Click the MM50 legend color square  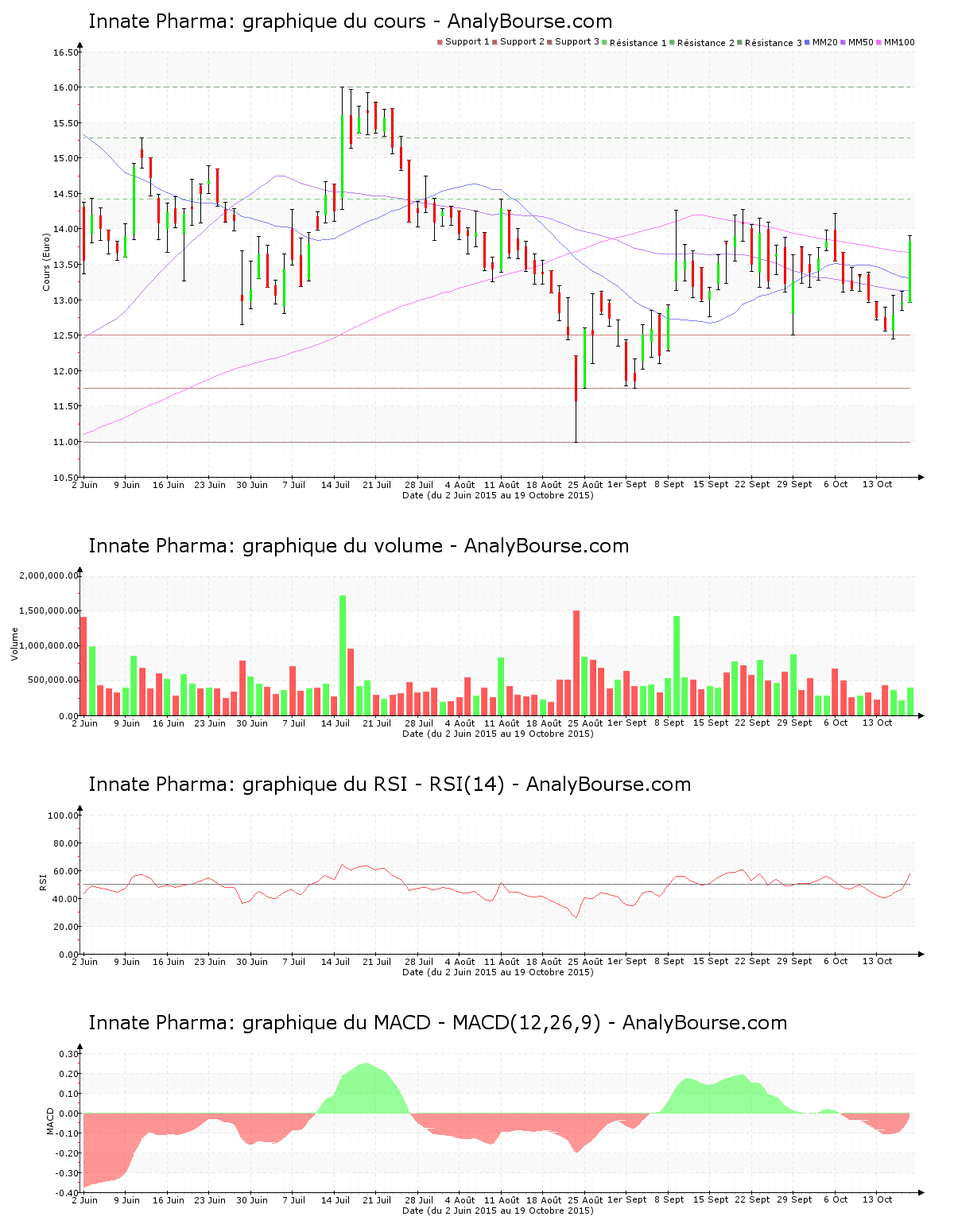coord(843,42)
